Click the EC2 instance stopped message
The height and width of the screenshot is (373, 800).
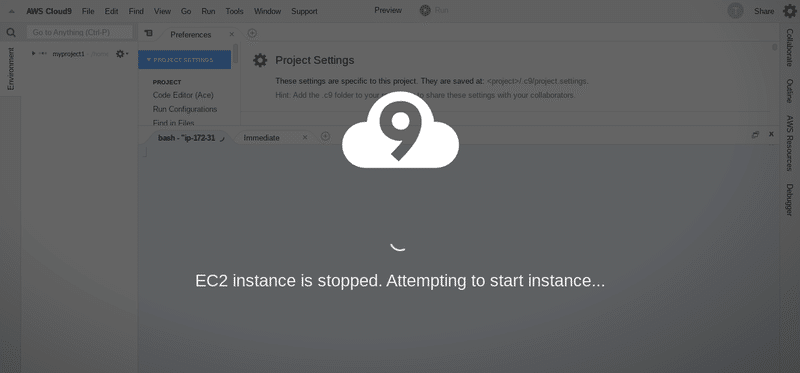click(400, 281)
